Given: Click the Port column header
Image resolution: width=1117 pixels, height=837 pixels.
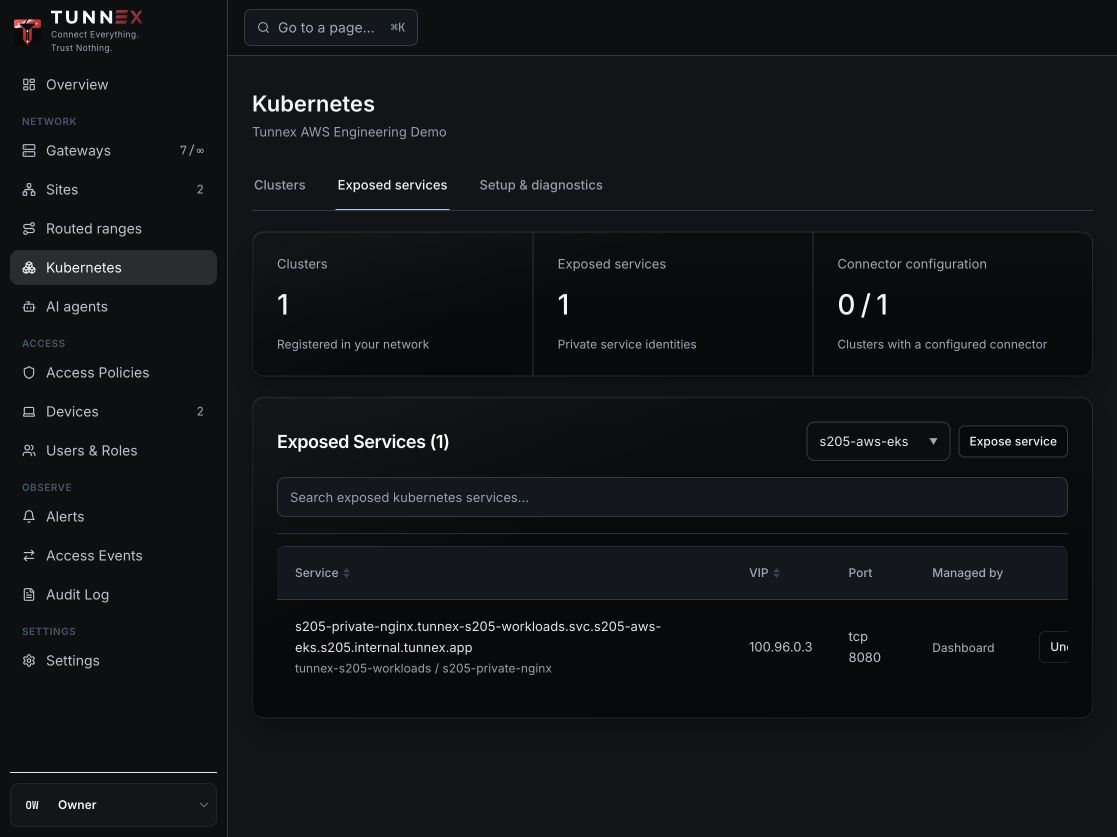Looking at the screenshot, I should click(x=860, y=573).
